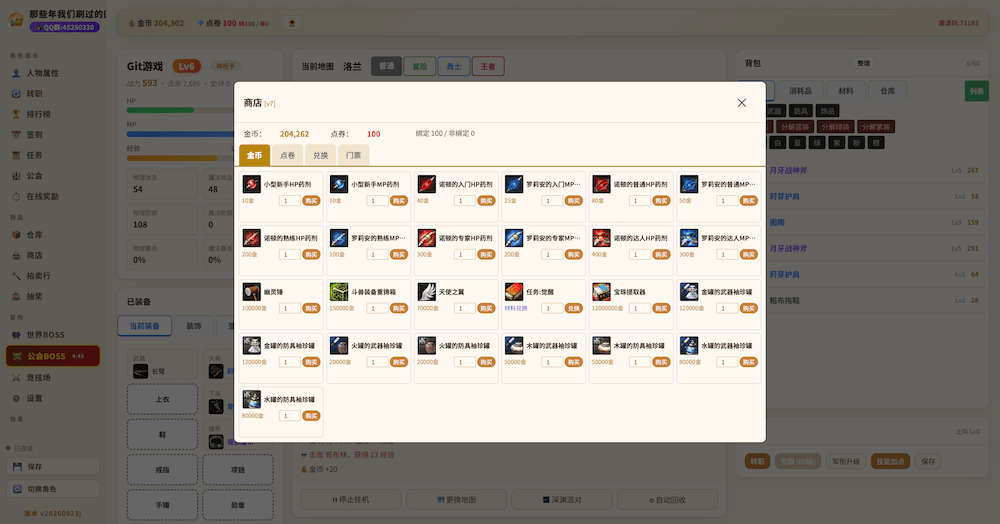Switch to the 金币 shop tab
The width and height of the screenshot is (1000, 524).
(x=254, y=156)
